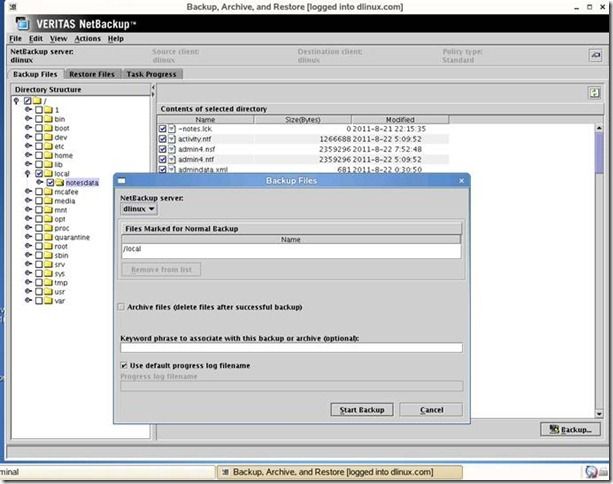Check the home folder checkbox
This screenshot has width=613, height=484.
pos(39,155)
